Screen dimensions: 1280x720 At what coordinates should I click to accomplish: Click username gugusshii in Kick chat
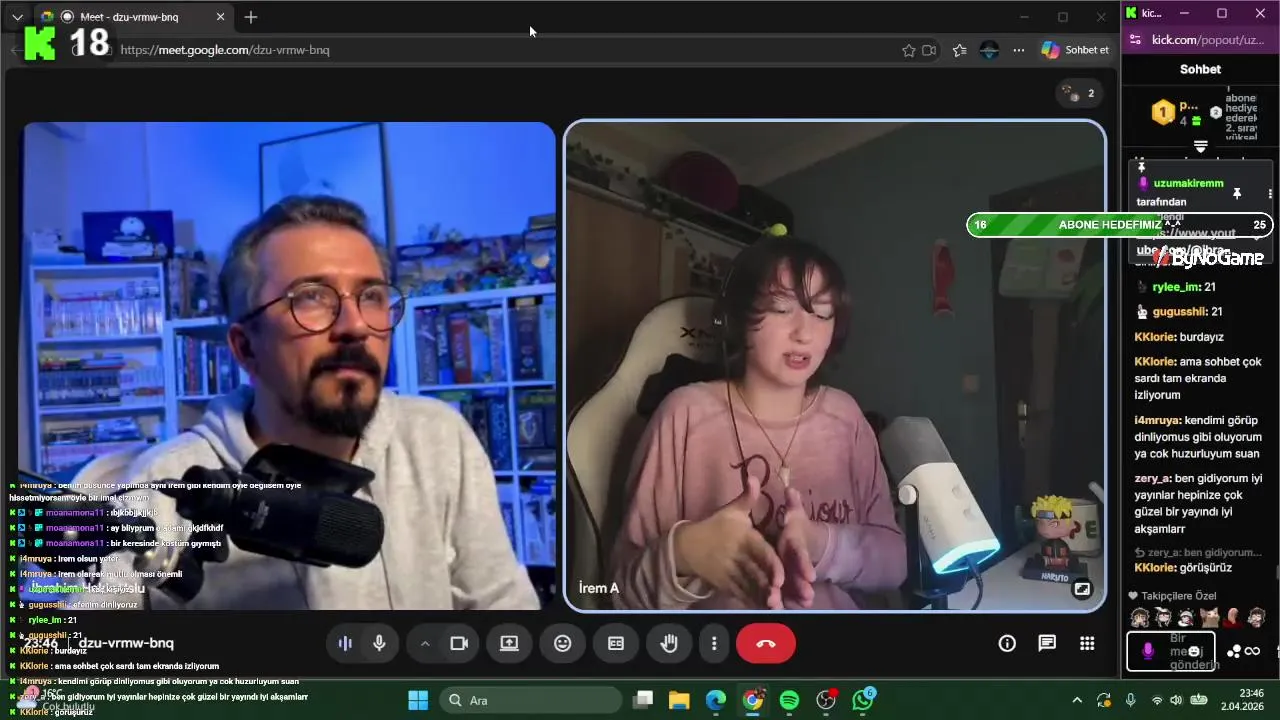coord(1180,312)
